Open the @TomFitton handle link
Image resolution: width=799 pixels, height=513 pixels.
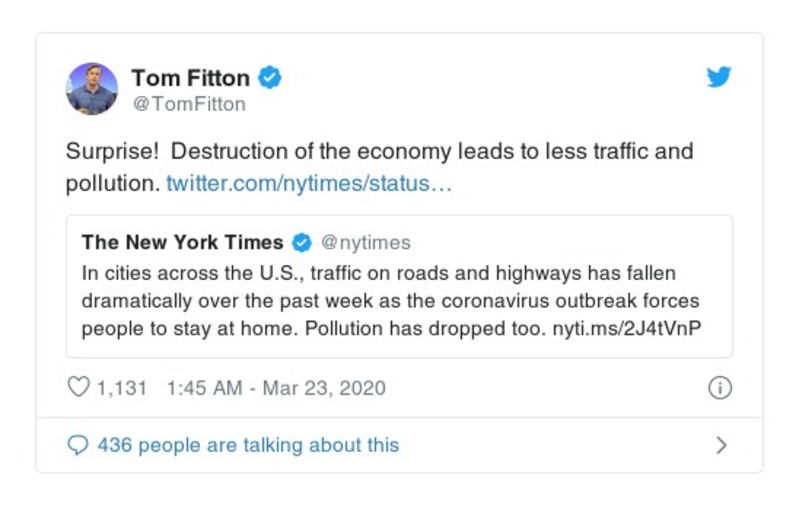(188, 103)
